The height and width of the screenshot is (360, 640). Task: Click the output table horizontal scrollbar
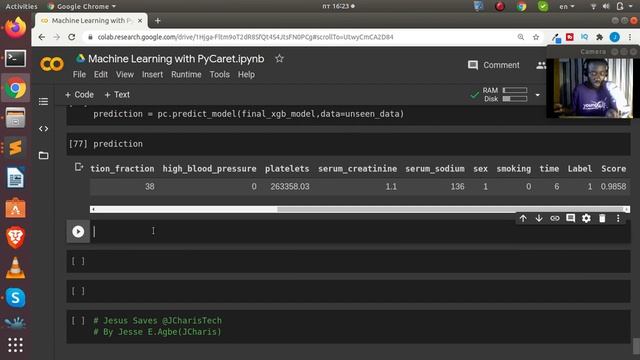360,209
